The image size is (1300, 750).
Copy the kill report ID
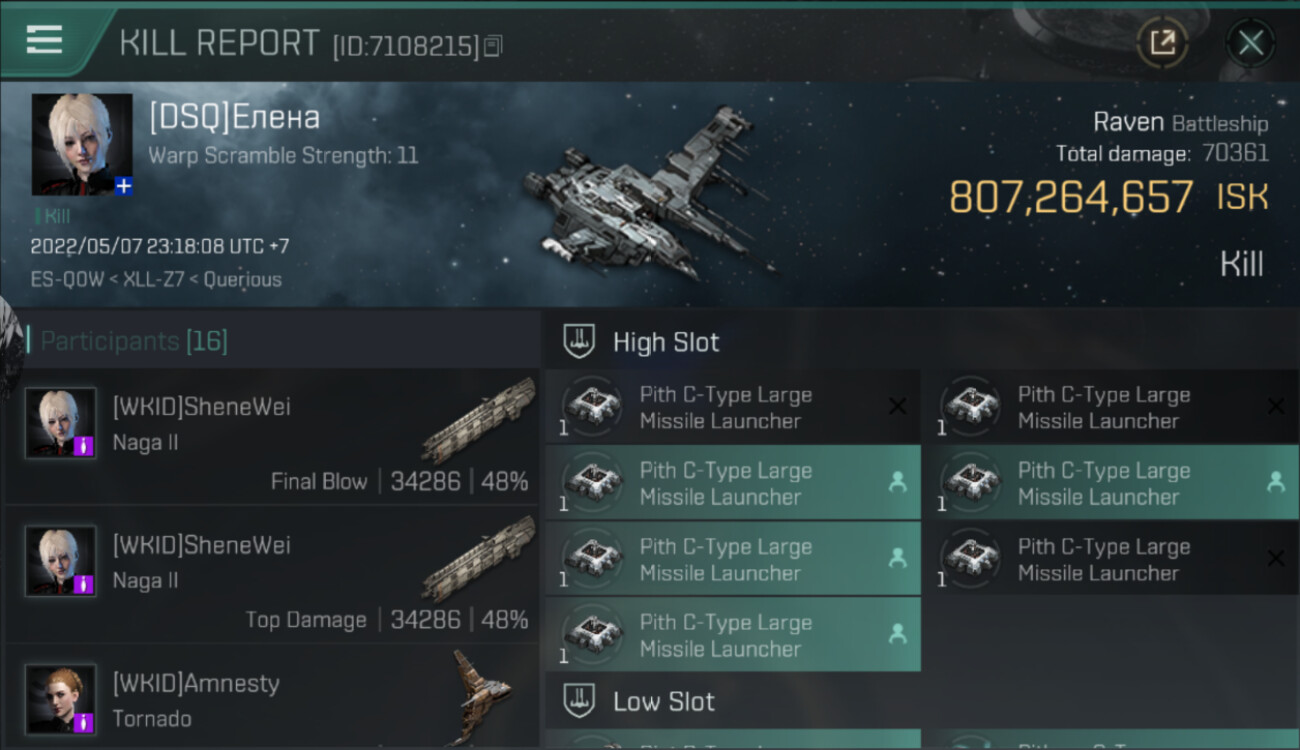(x=492, y=46)
